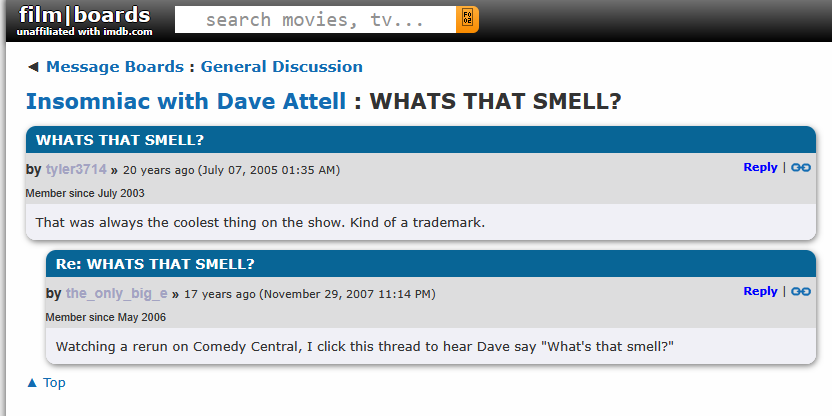The width and height of the screenshot is (832, 416).
Task: Focus the search movies, tv input box
Action: click(x=315, y=19)
